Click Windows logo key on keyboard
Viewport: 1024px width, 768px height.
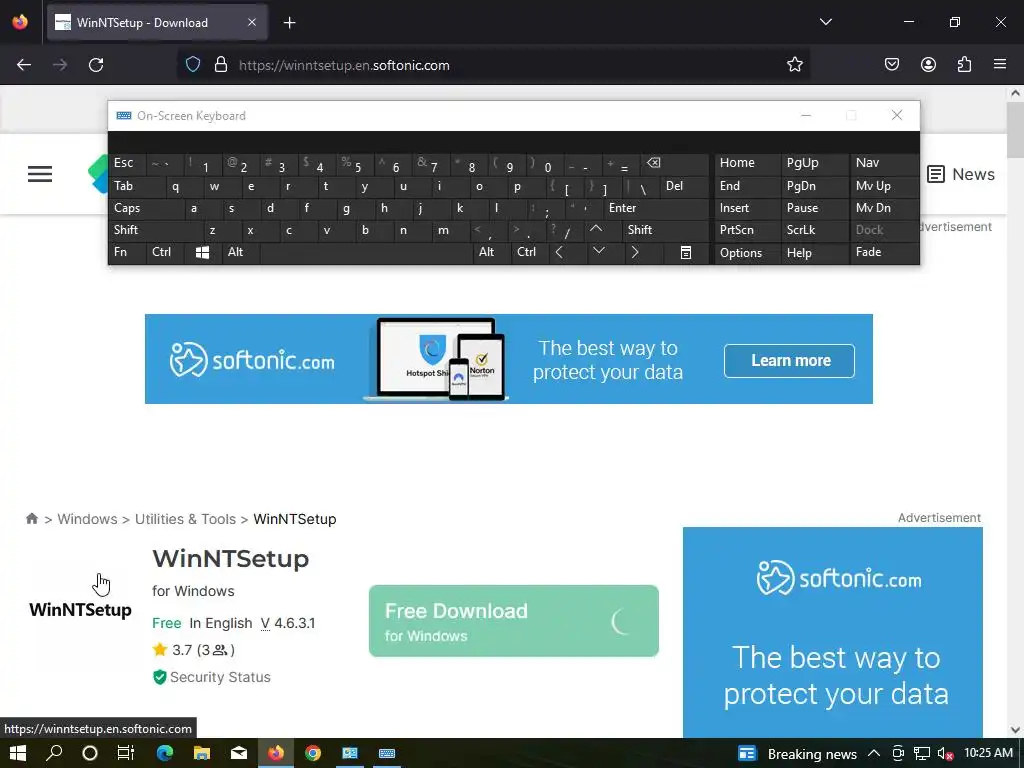(x=202, y=253)
